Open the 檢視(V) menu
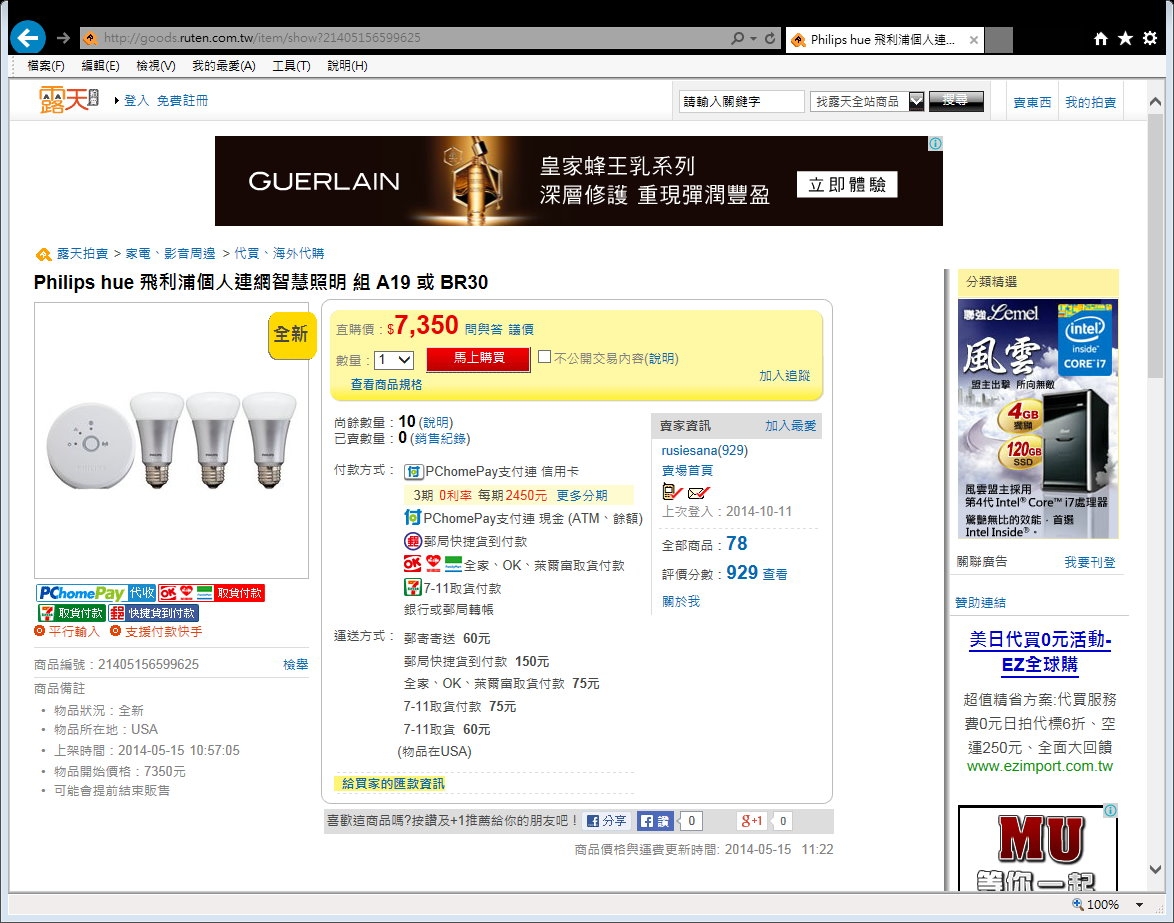 click(x=156, y=66)
